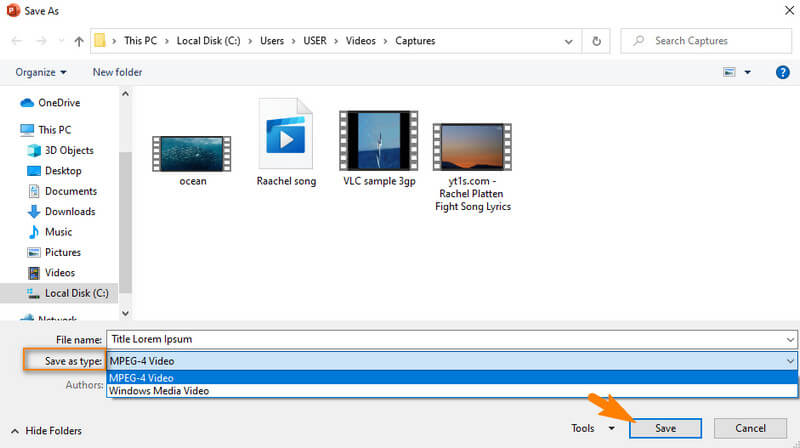
Task: Open the view options dropdown arrow
Action: click(x=747, y=72)
